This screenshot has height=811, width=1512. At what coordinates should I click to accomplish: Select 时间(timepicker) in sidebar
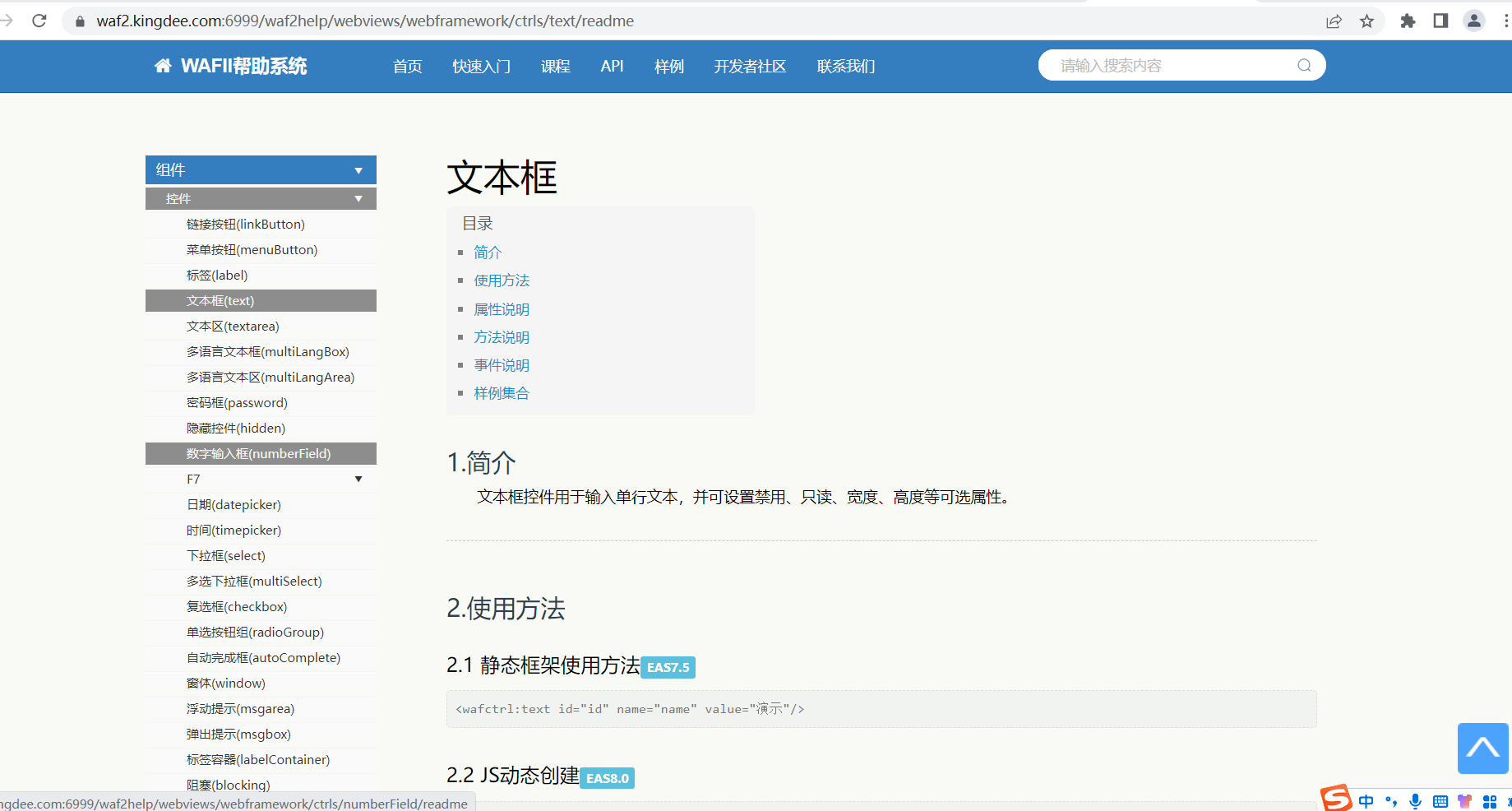(261, 531)
